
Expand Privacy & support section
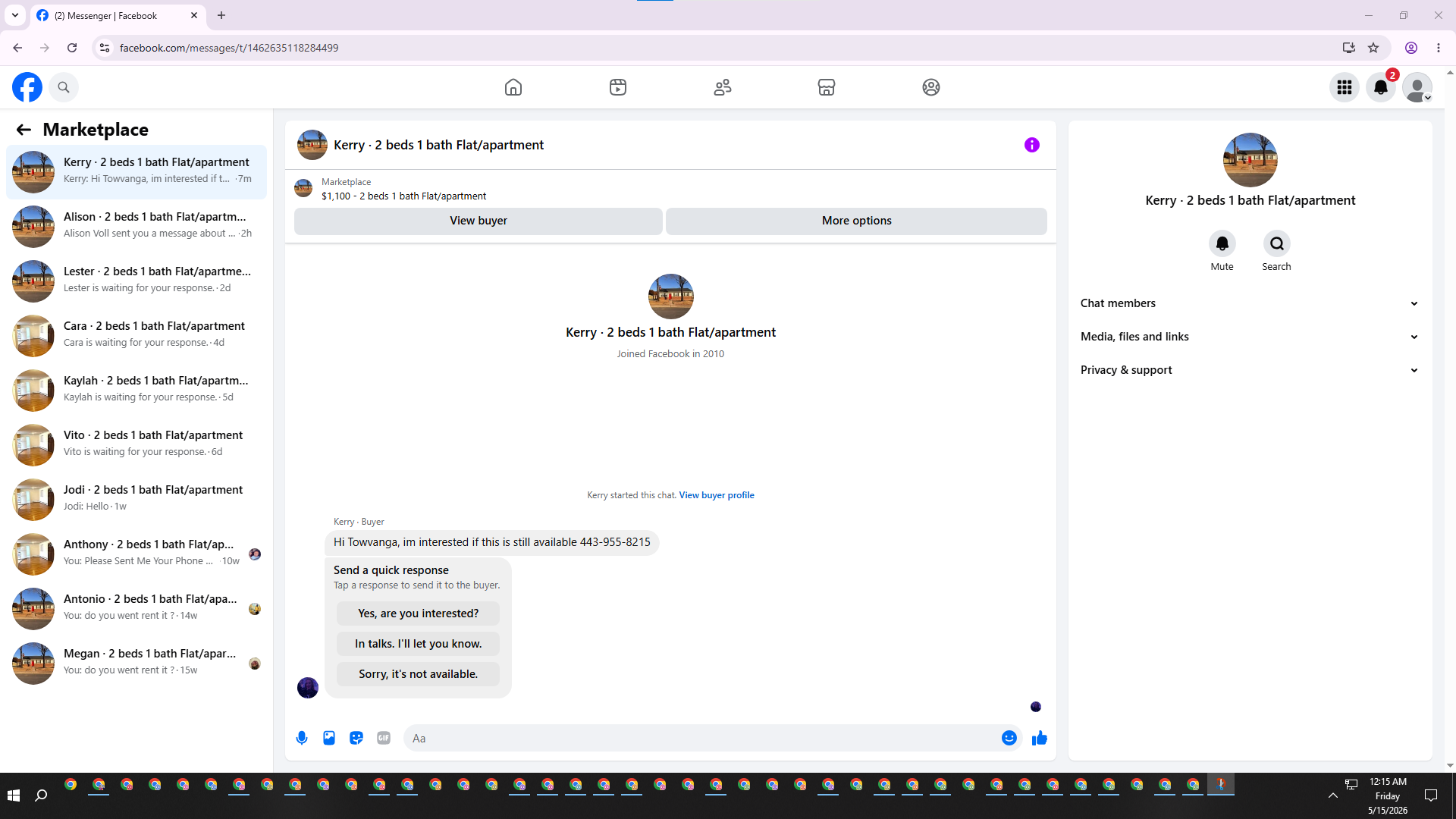tap(1250, 370)
